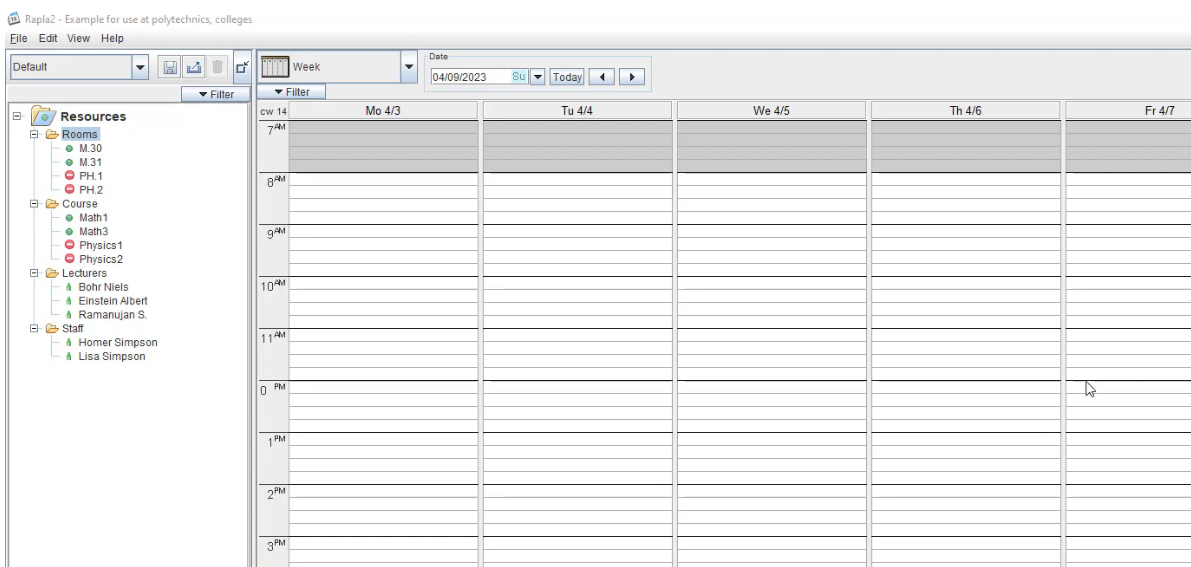
Task: Click the Course folder icon
Action: 52,204
